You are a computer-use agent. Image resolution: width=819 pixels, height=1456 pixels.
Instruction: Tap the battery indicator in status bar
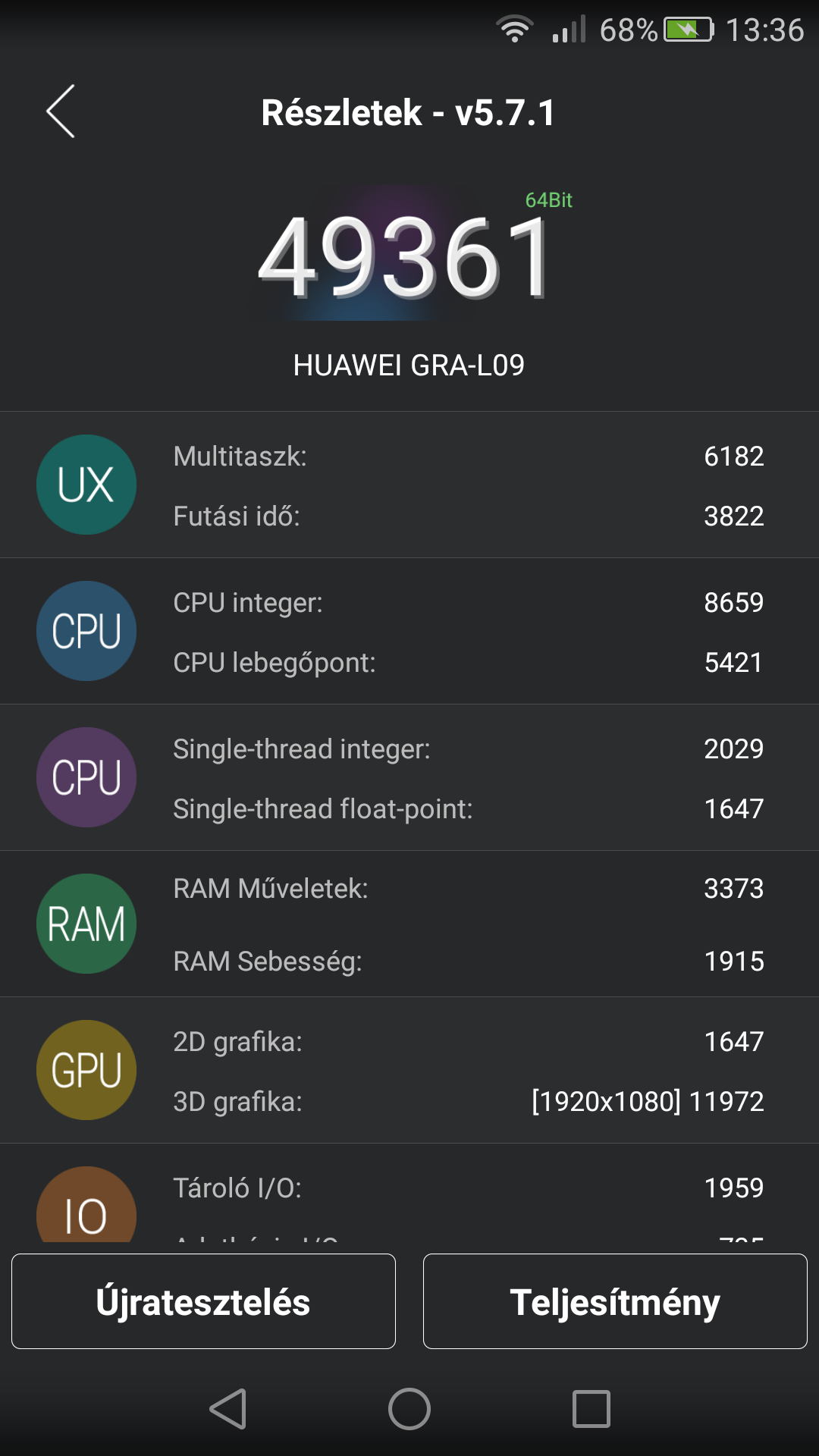pyautogui.click(x=689, y=30)
